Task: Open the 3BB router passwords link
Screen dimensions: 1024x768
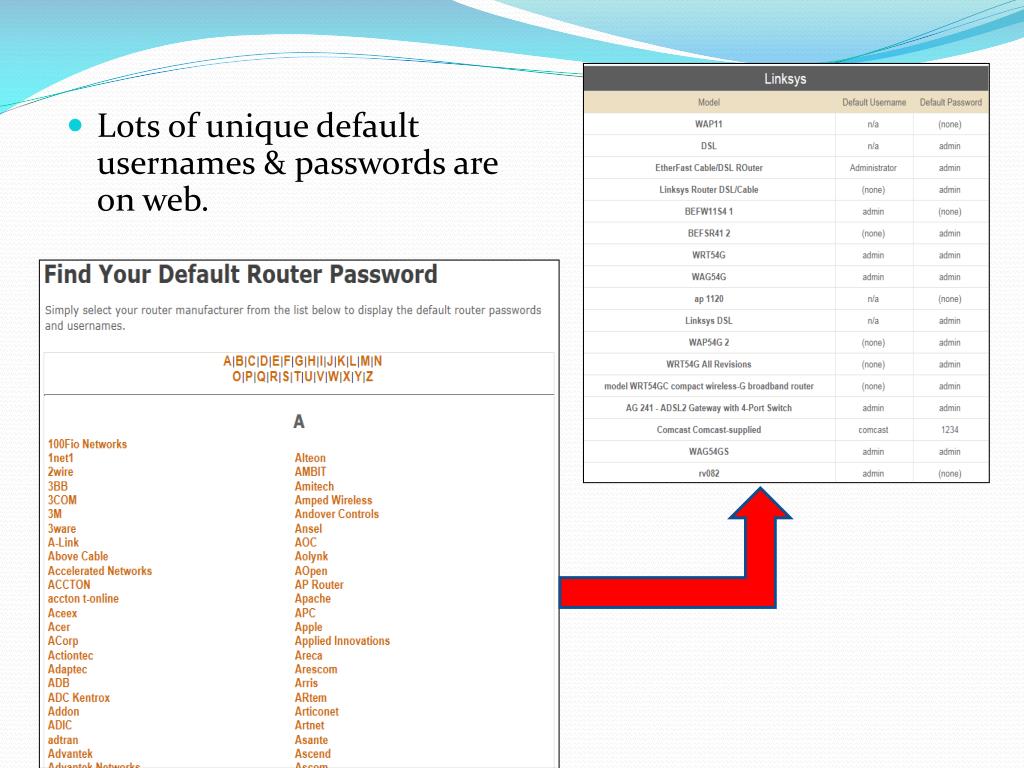Action: pos(57,487)
